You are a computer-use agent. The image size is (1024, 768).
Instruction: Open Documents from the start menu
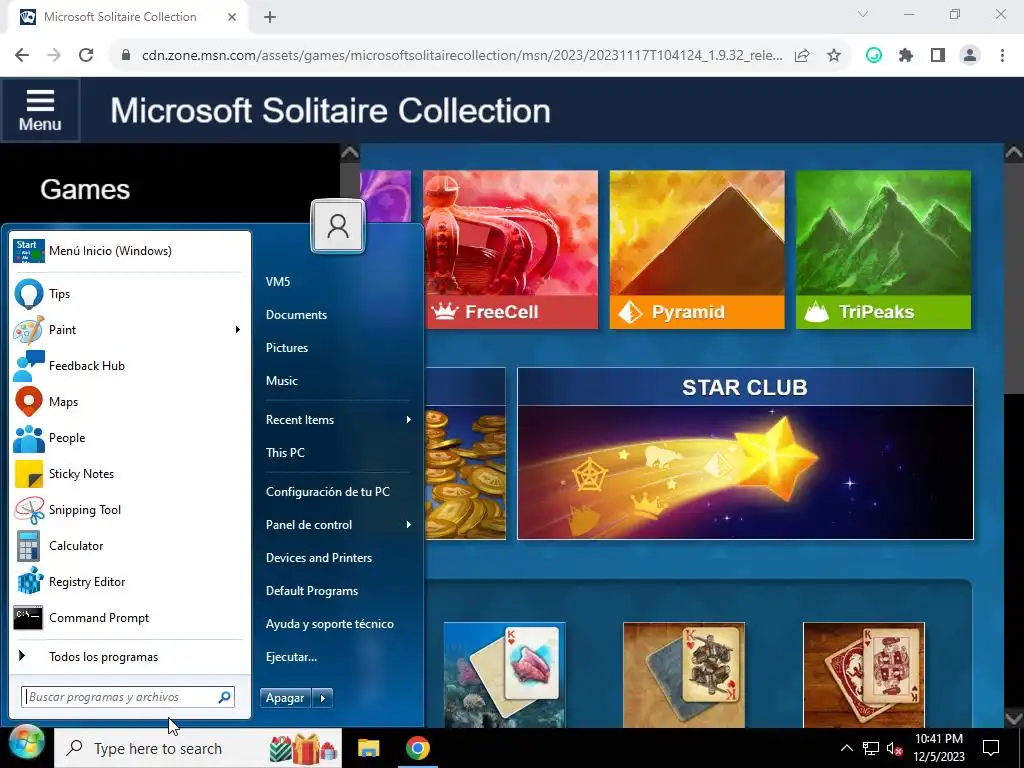click(296, 315)
